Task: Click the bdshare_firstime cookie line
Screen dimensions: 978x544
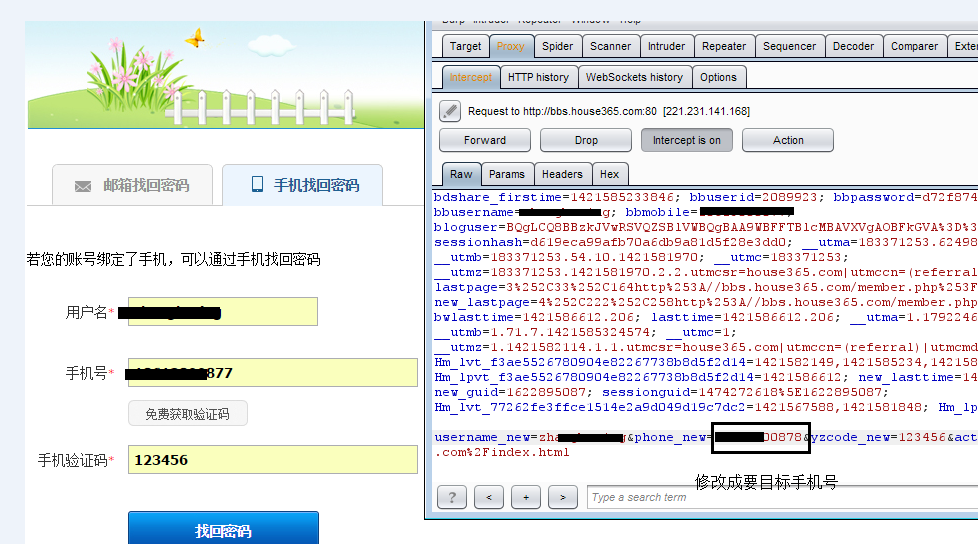Action: pyautogui.click(x=705, y=197)
